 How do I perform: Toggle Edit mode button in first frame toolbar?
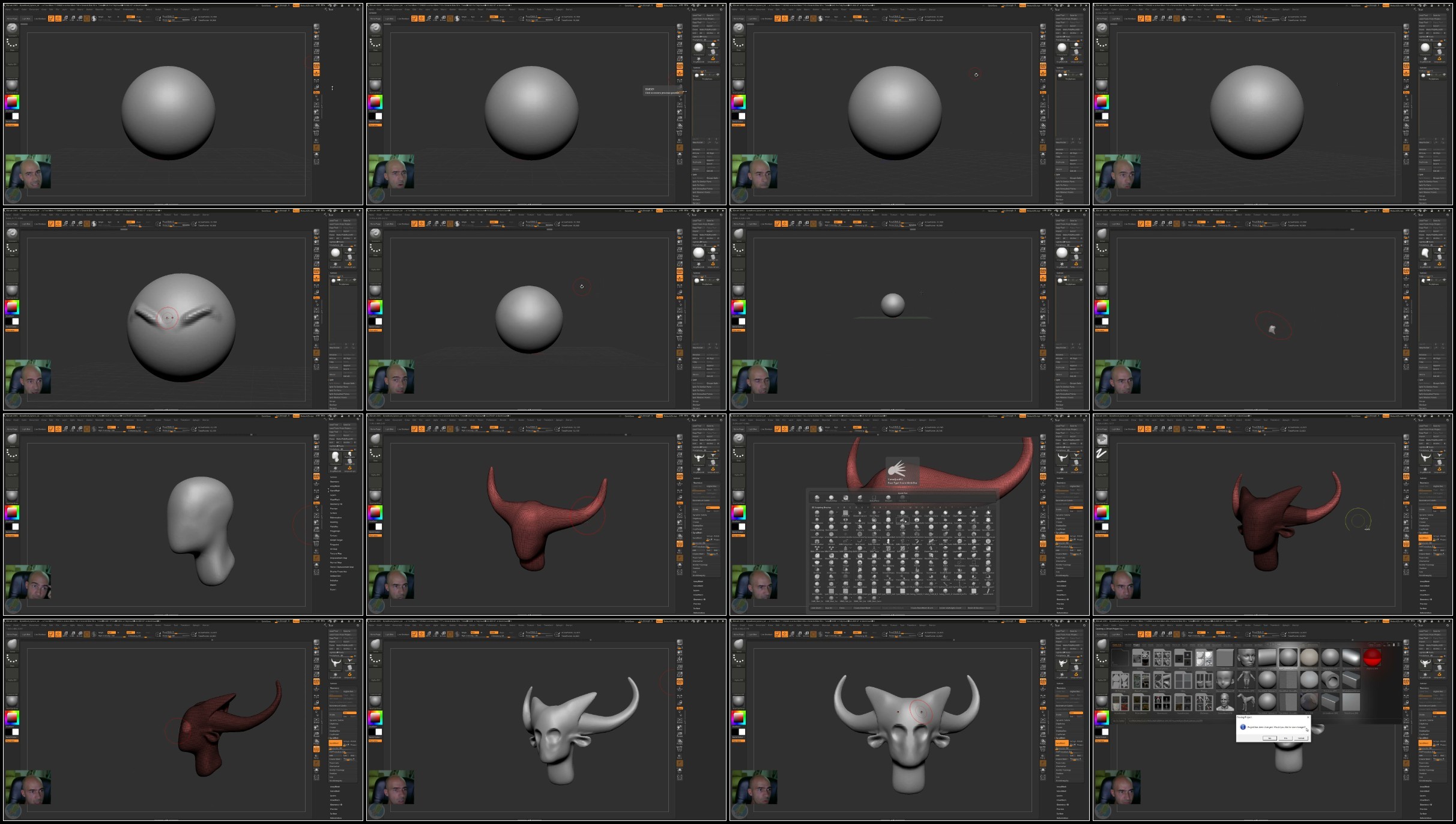51,19
